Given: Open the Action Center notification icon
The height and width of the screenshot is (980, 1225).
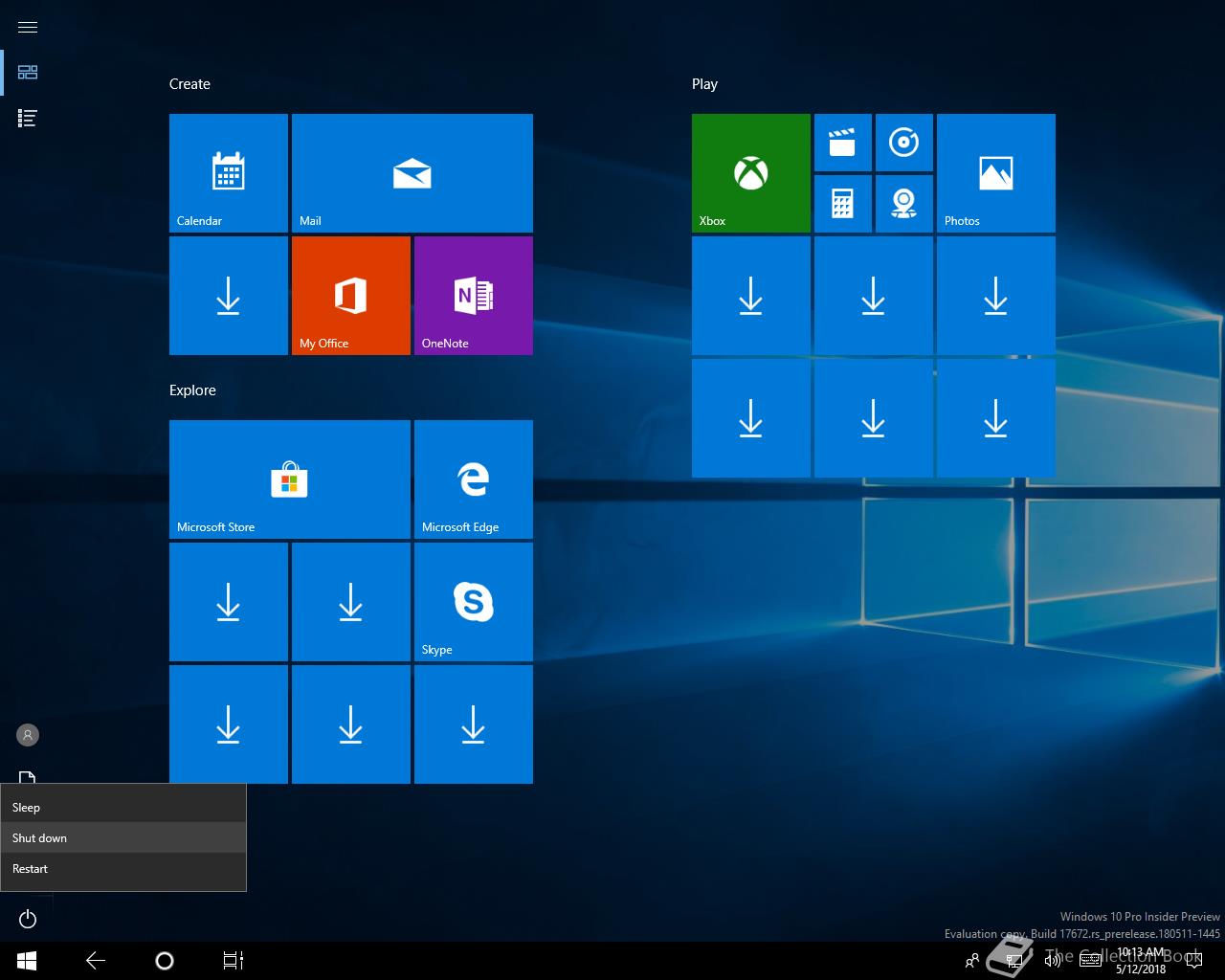Looking at the screenshot, I should pos(1194,961).
